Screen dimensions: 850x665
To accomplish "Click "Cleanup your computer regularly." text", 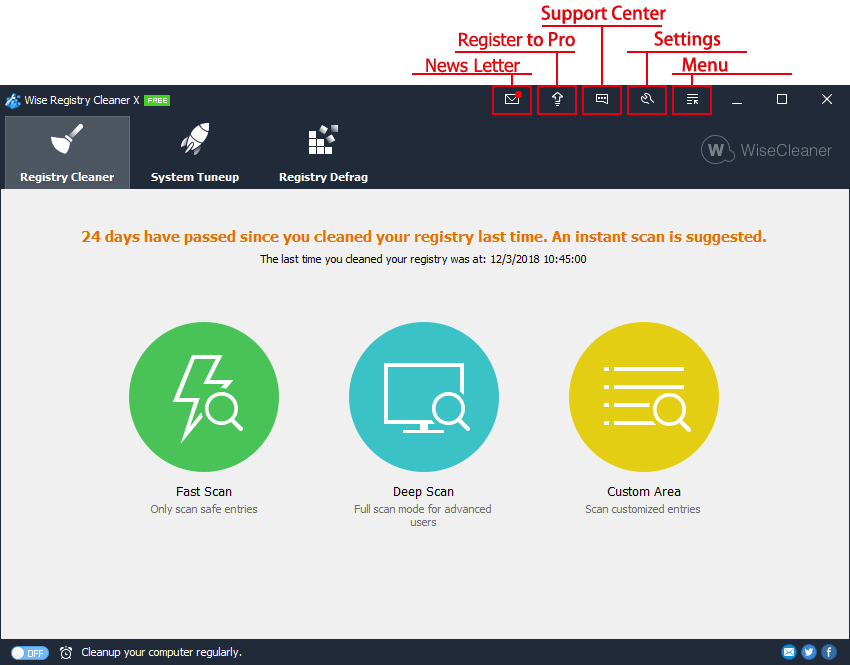I will point(162,652).
